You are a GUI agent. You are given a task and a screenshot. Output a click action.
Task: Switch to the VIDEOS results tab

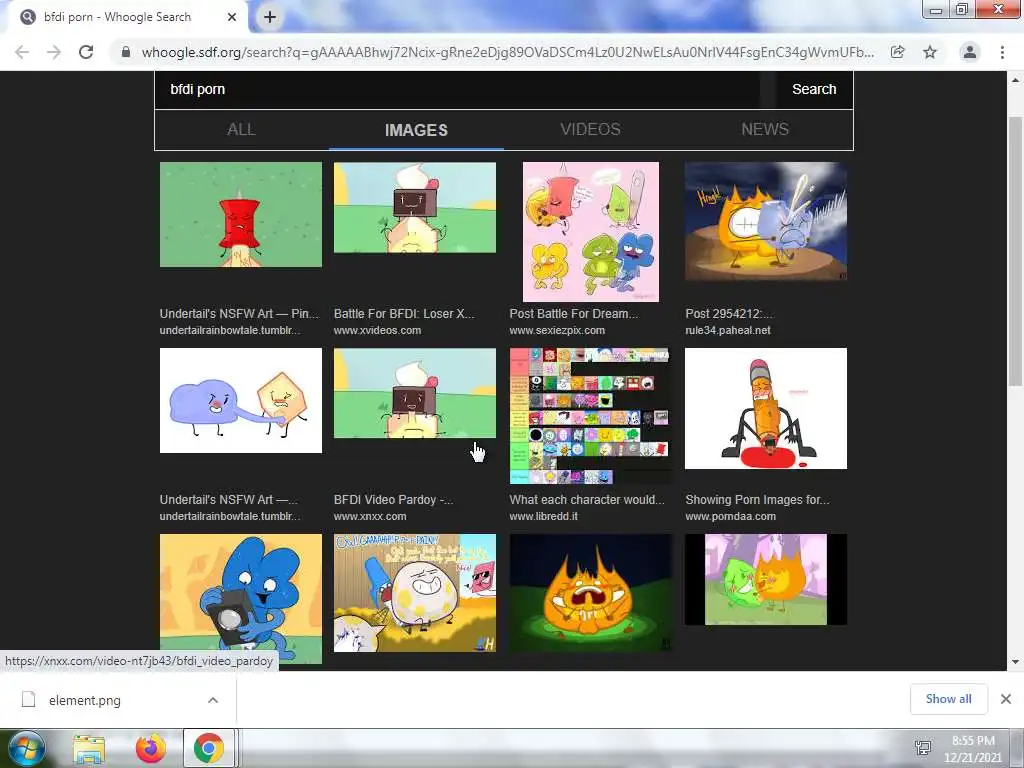pyautogui.click(x=590, y=129)
